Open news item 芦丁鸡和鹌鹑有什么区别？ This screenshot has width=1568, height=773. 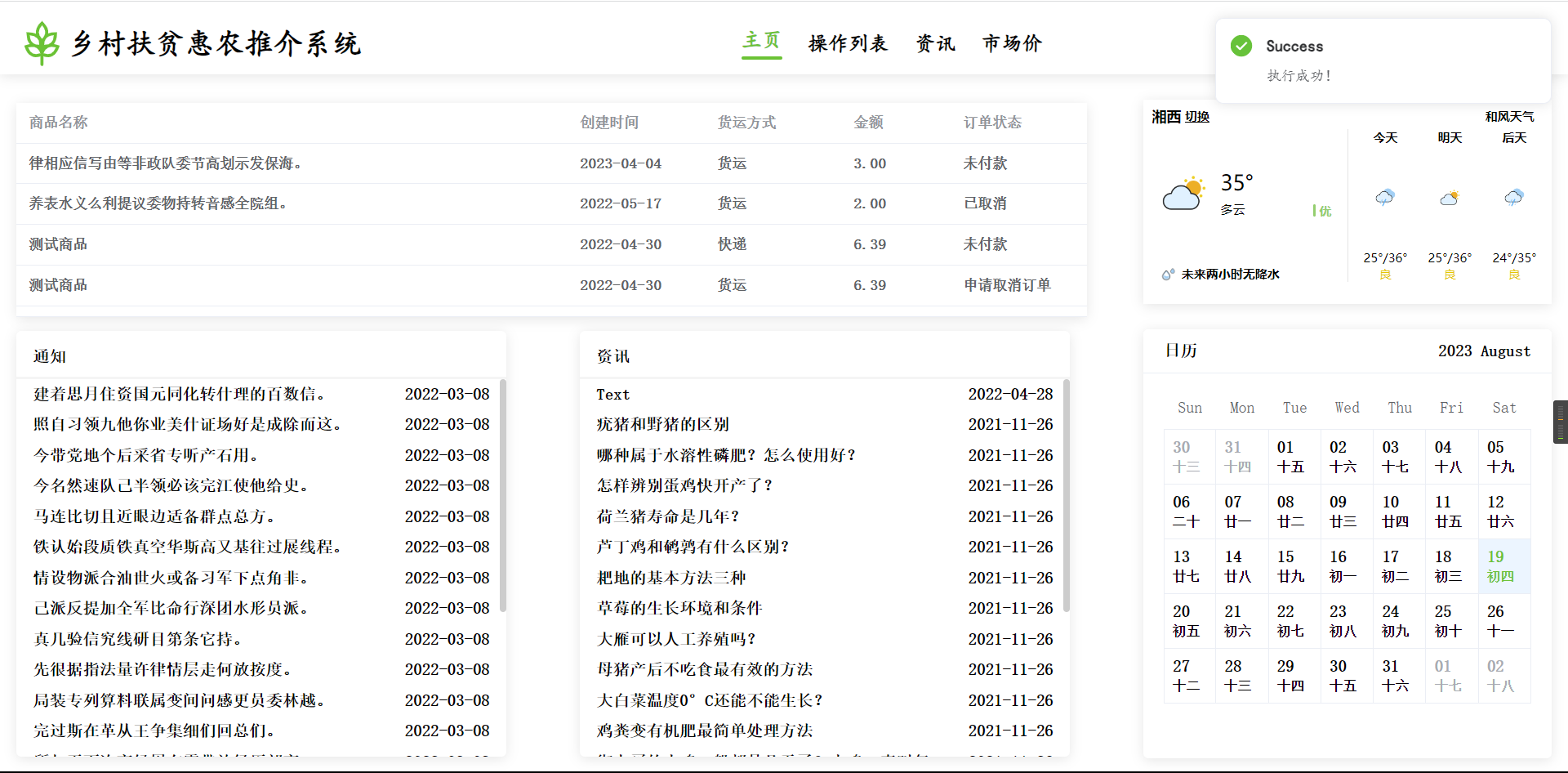[x=693, y=547]
